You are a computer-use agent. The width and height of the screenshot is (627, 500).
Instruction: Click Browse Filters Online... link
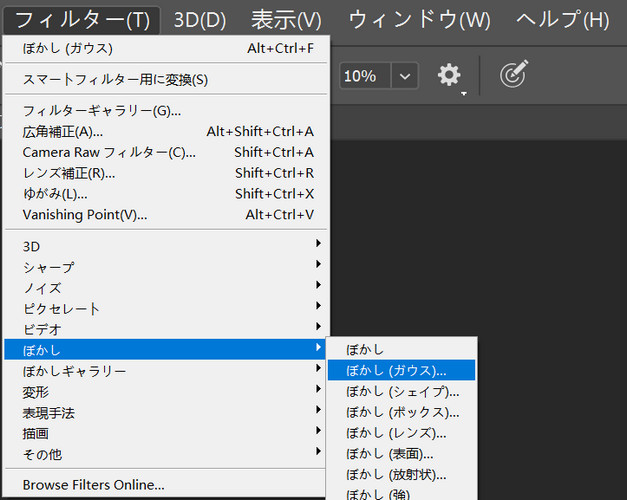pos(94,484)
